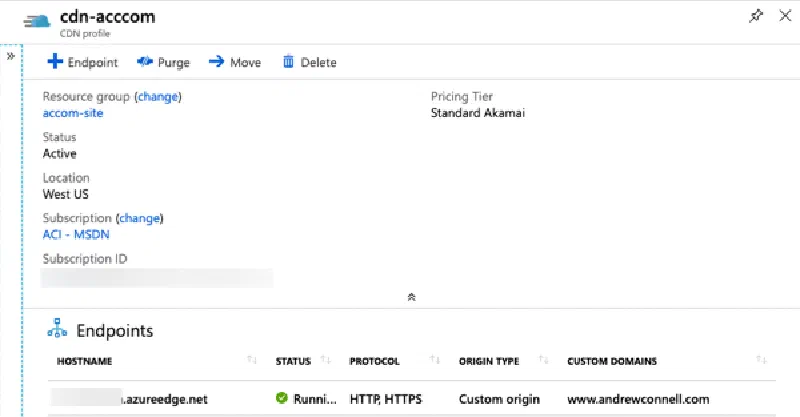
Task: Click the redacted Subscription ID value
Action: [157, 278]
